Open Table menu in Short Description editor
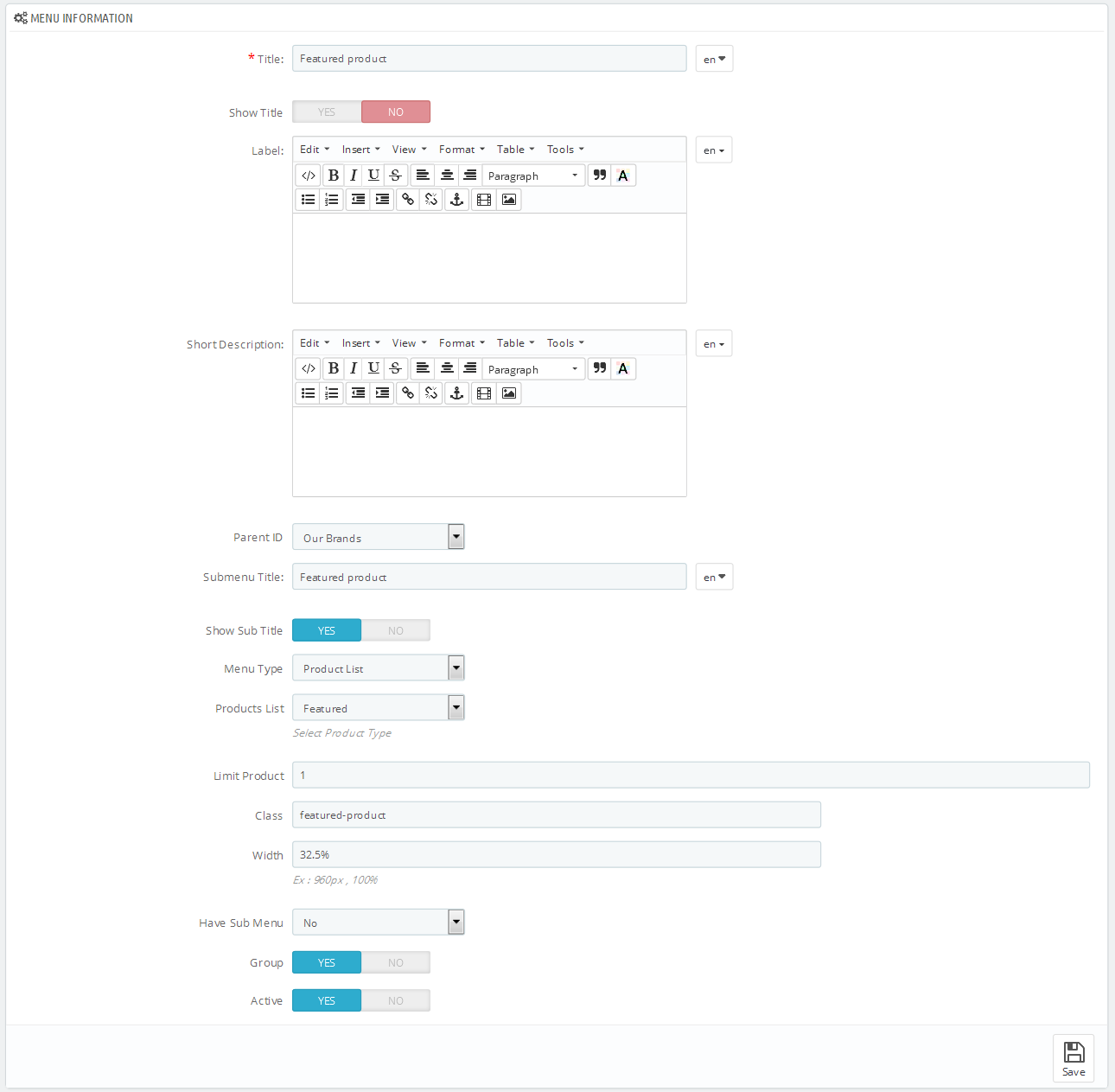This screenshot has height=1092, width=1115. [x=515, y=343]
